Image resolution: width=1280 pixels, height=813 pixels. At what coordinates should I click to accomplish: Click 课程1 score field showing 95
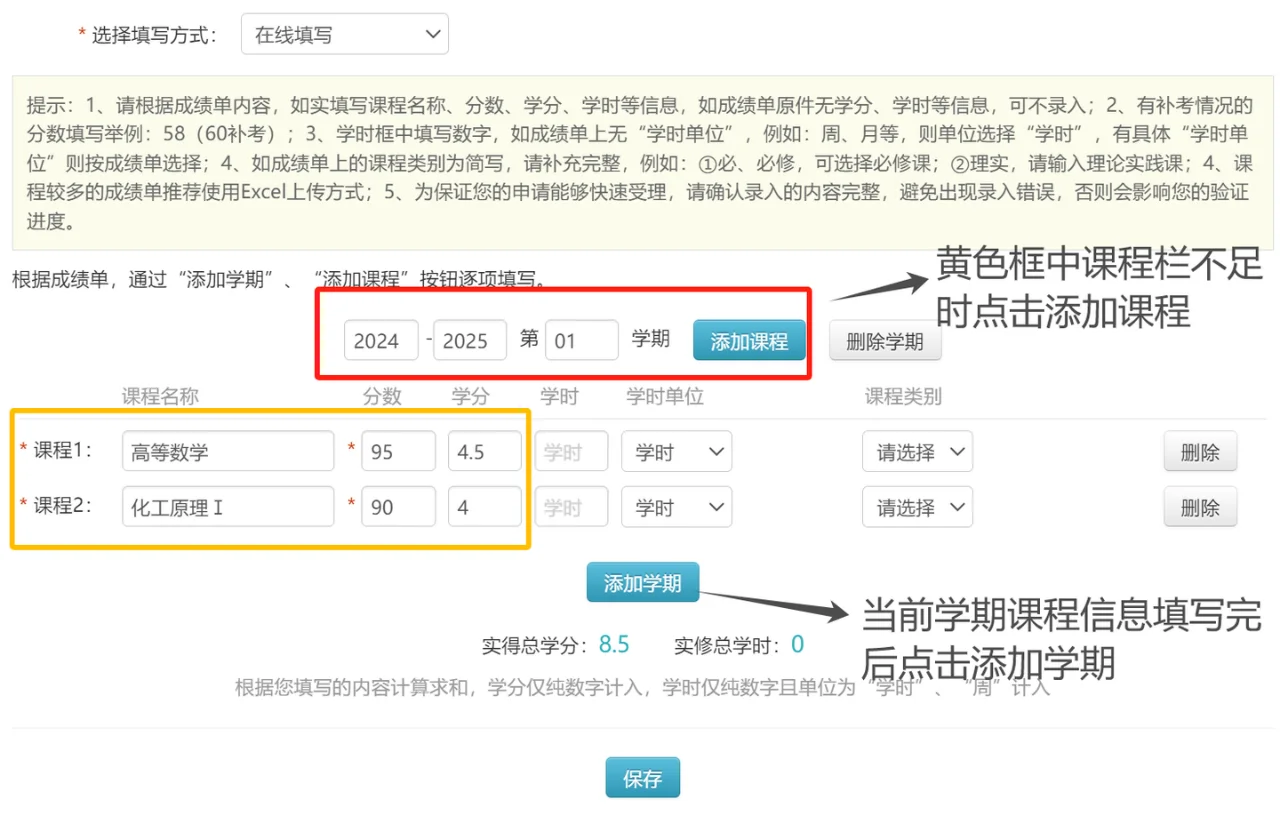pyautogui.click(x=398, y=452)
